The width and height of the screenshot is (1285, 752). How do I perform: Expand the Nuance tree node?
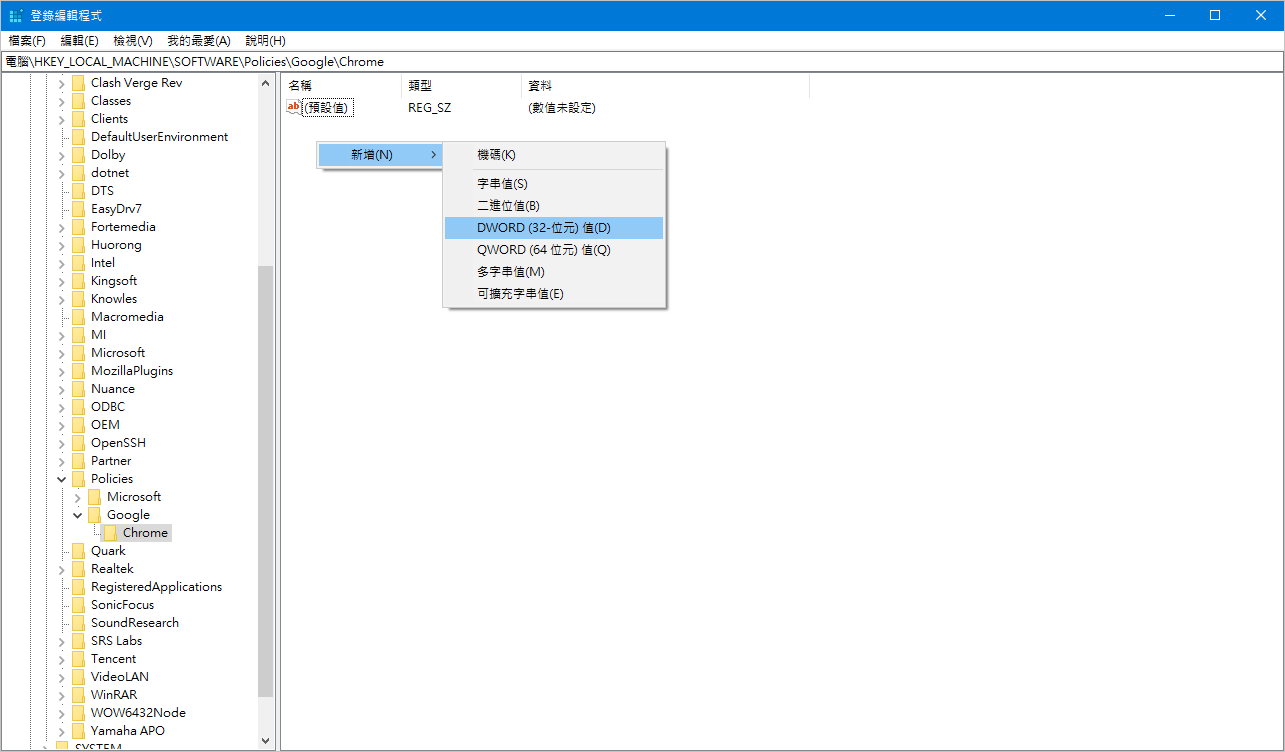(62, 389)
